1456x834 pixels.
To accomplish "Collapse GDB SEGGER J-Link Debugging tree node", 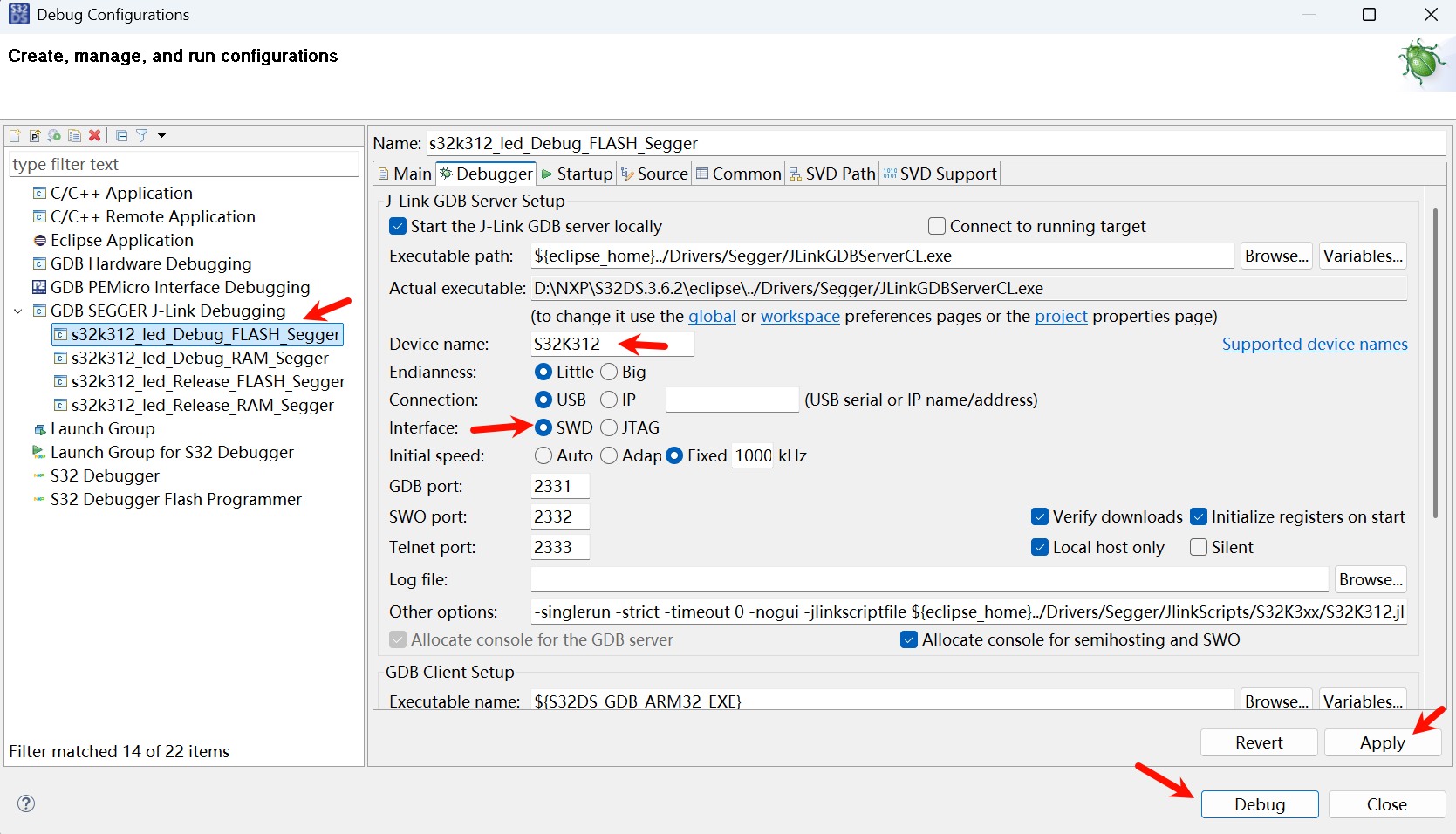I will 17,311.
